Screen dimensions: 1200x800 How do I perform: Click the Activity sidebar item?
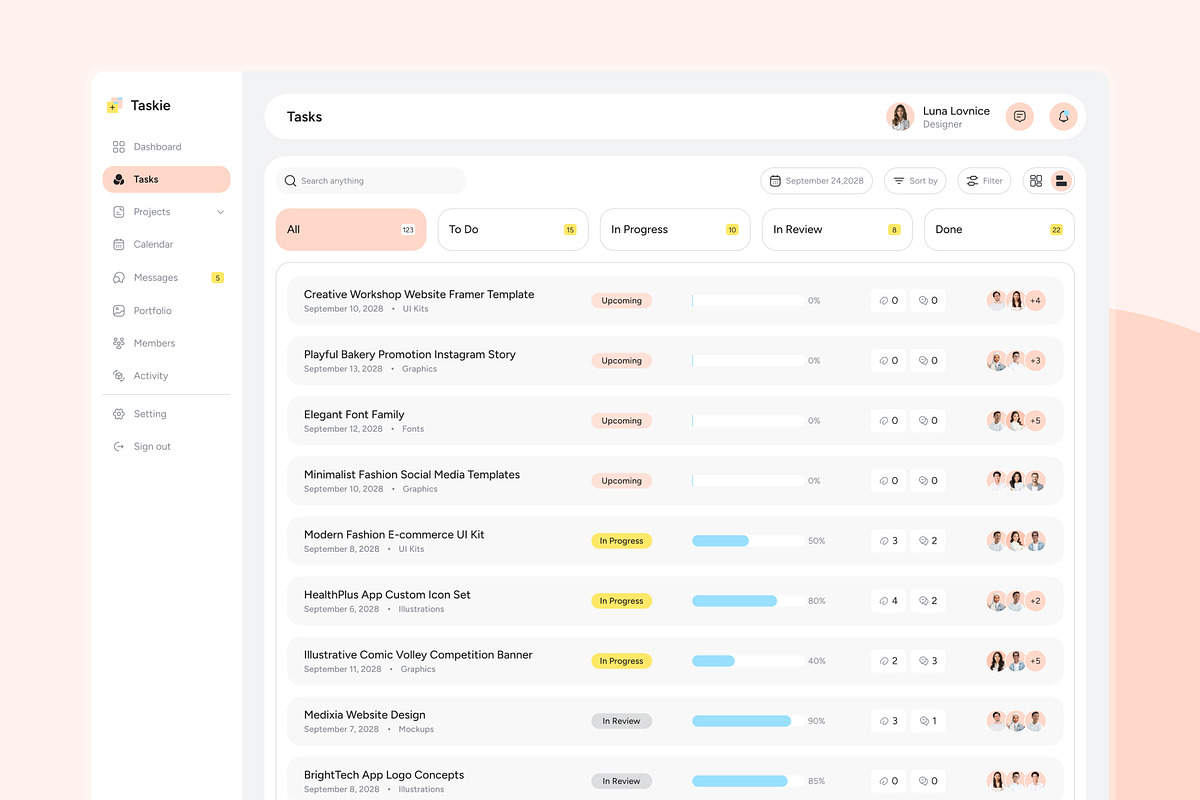(x=150, y=376)
